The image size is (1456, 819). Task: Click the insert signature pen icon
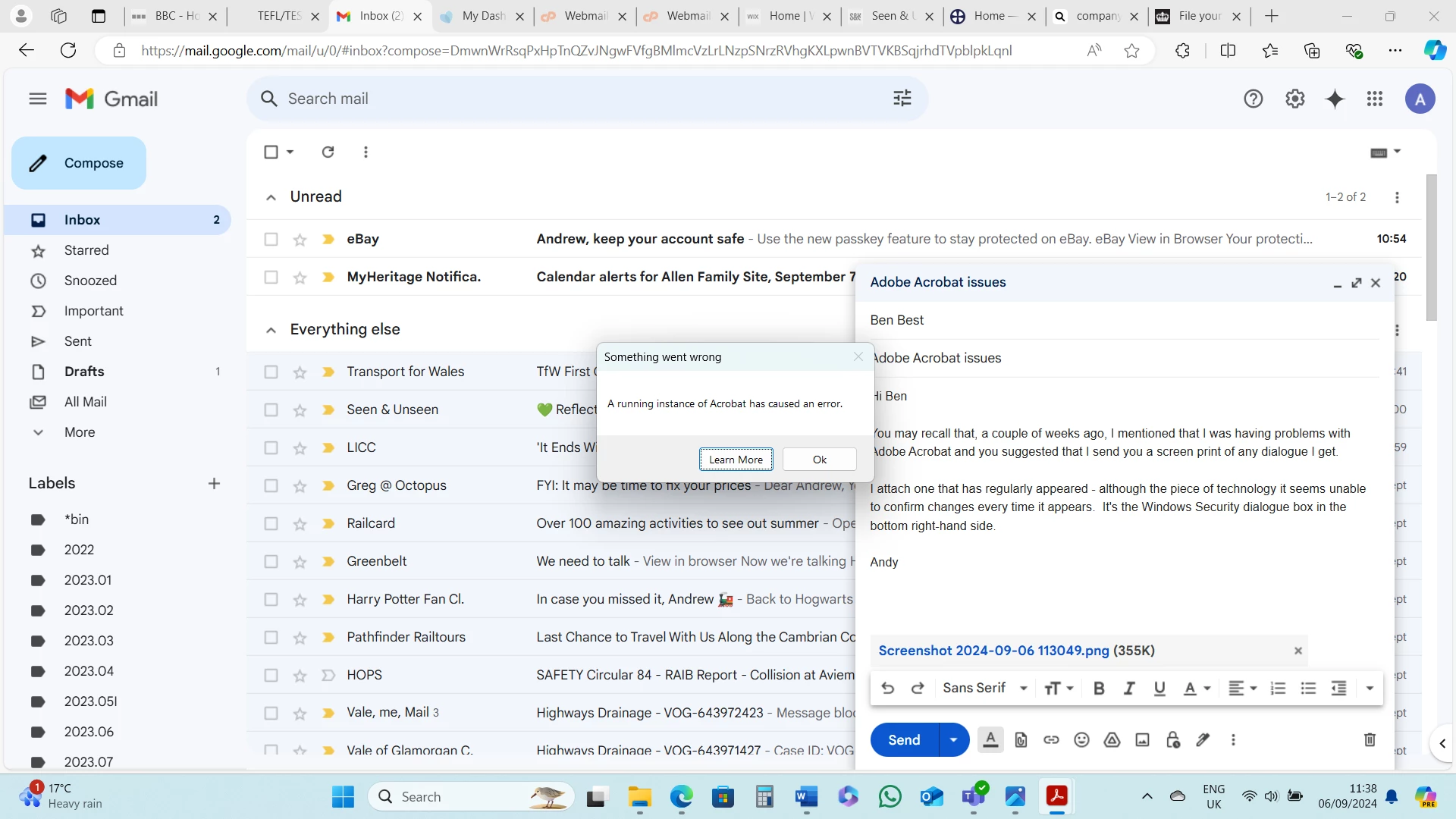click(x=1203, y=740)
